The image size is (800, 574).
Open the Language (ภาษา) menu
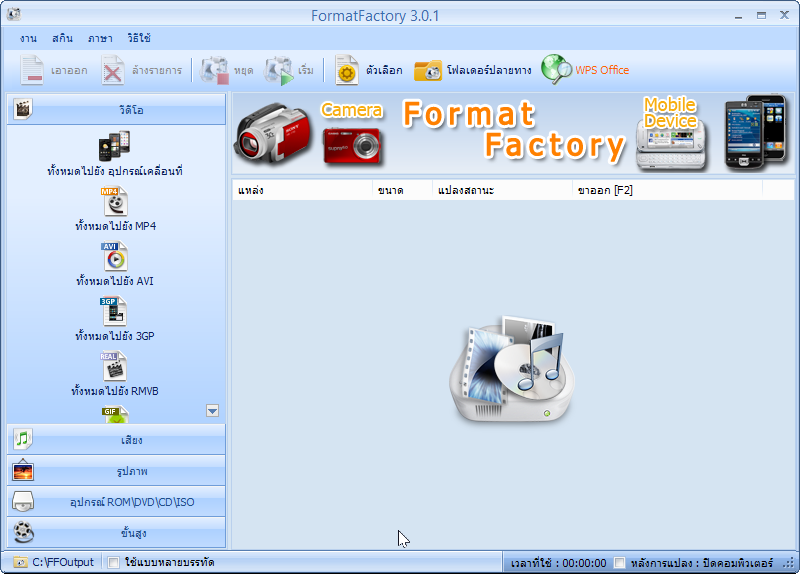100,38
